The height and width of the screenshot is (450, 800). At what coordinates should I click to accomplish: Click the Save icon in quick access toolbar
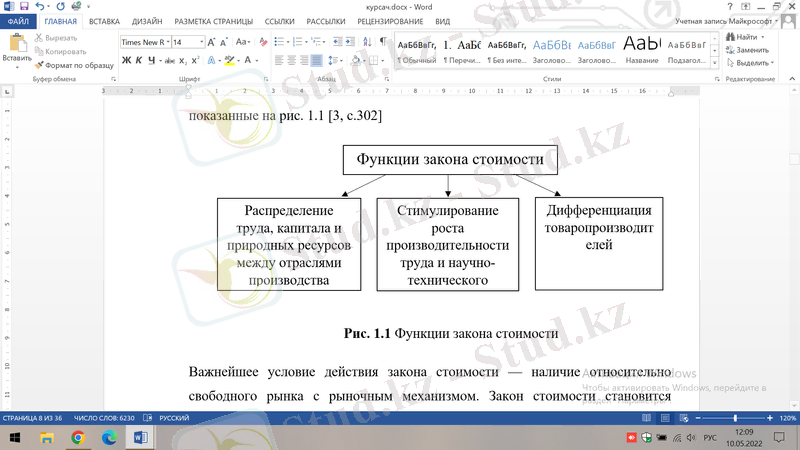point(24,6)
